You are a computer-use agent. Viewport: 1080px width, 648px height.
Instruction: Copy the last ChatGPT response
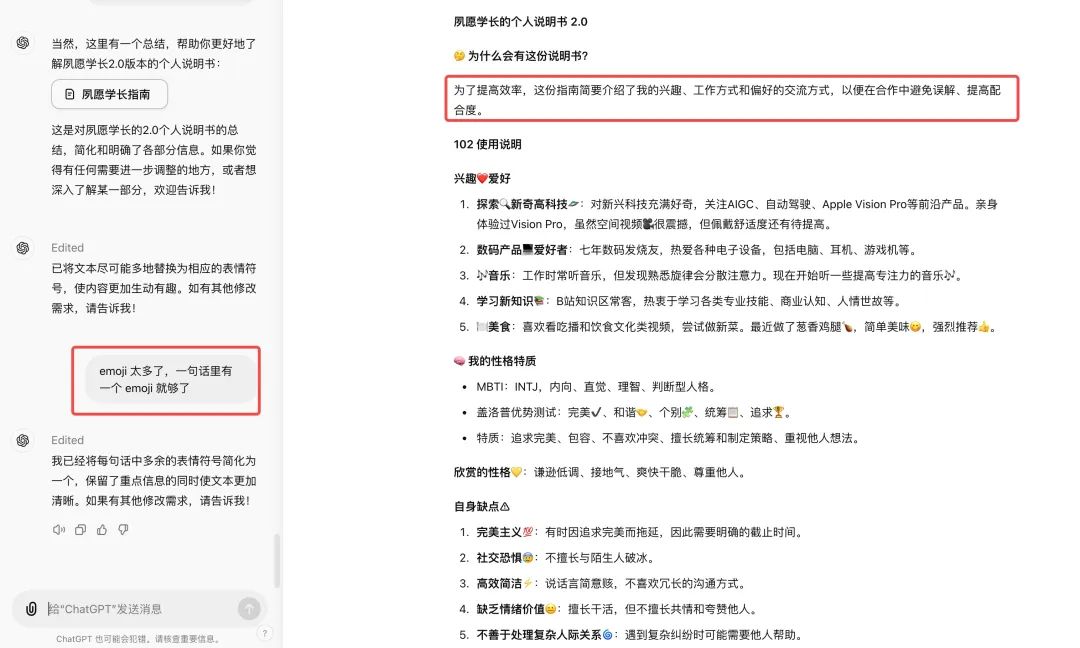[80, 530]
